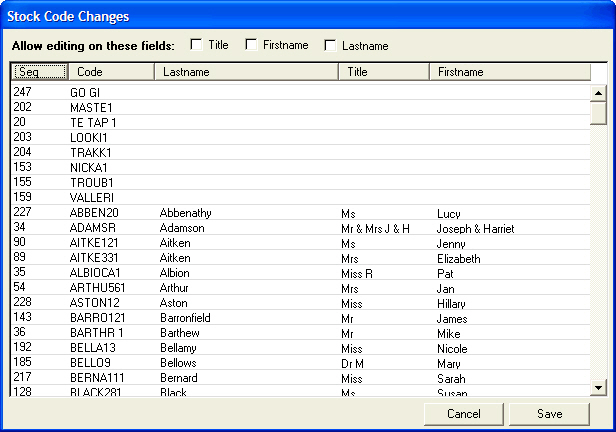Select the BELLA13 code cell
Screen dimensions: 616x432
pyautogui.click(x=93, y=348)
